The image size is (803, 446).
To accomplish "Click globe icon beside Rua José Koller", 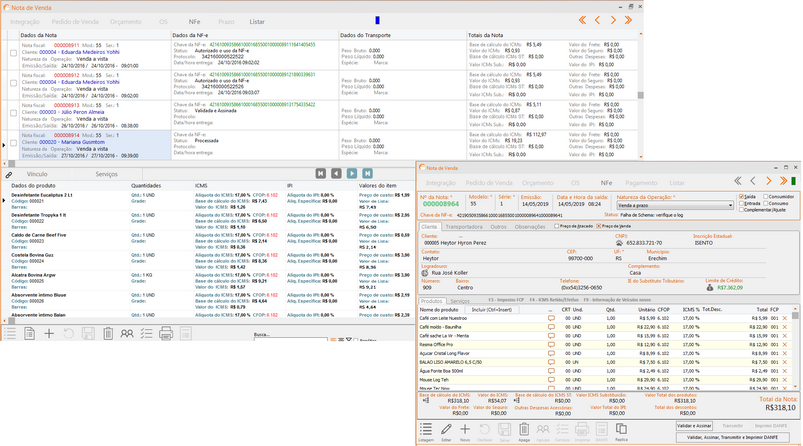I will click(x=425, y=273).
